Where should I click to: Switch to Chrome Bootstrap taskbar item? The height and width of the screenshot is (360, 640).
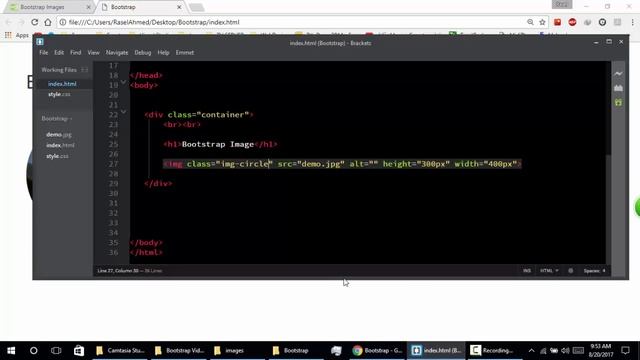pos(378,351)
